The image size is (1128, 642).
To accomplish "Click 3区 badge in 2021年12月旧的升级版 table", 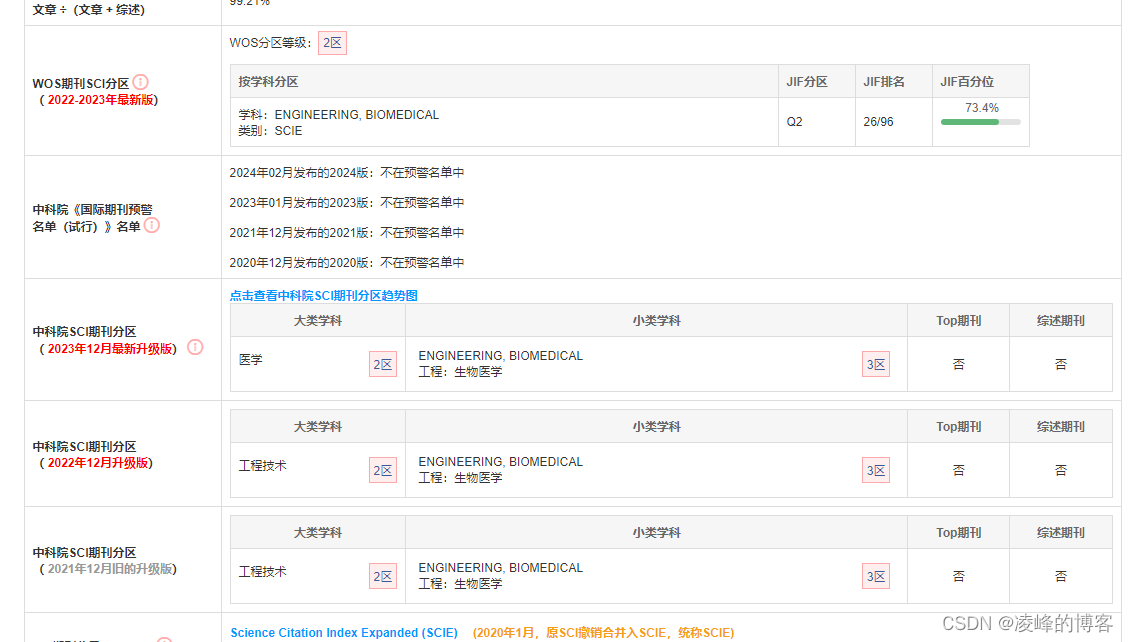I will [x=875, y=576].
